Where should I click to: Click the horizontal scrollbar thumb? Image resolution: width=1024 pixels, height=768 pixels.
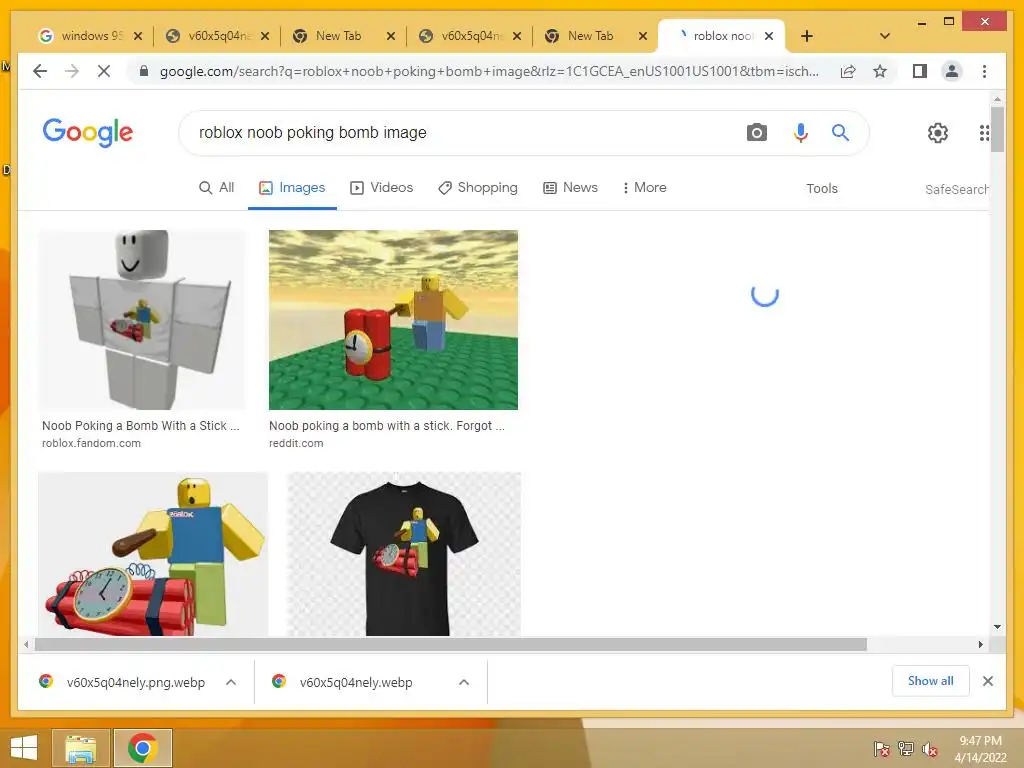tap(451, 645)
